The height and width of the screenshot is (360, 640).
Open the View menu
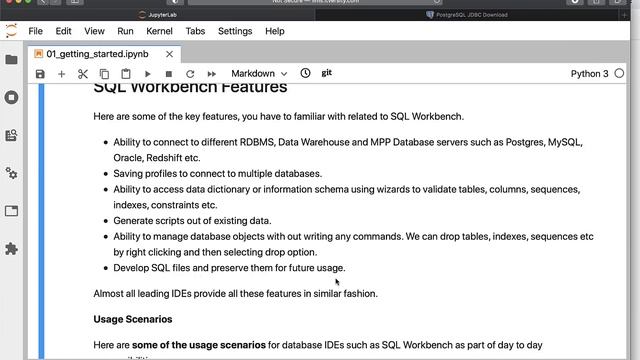pyautogui.click(x=94, y=31)
